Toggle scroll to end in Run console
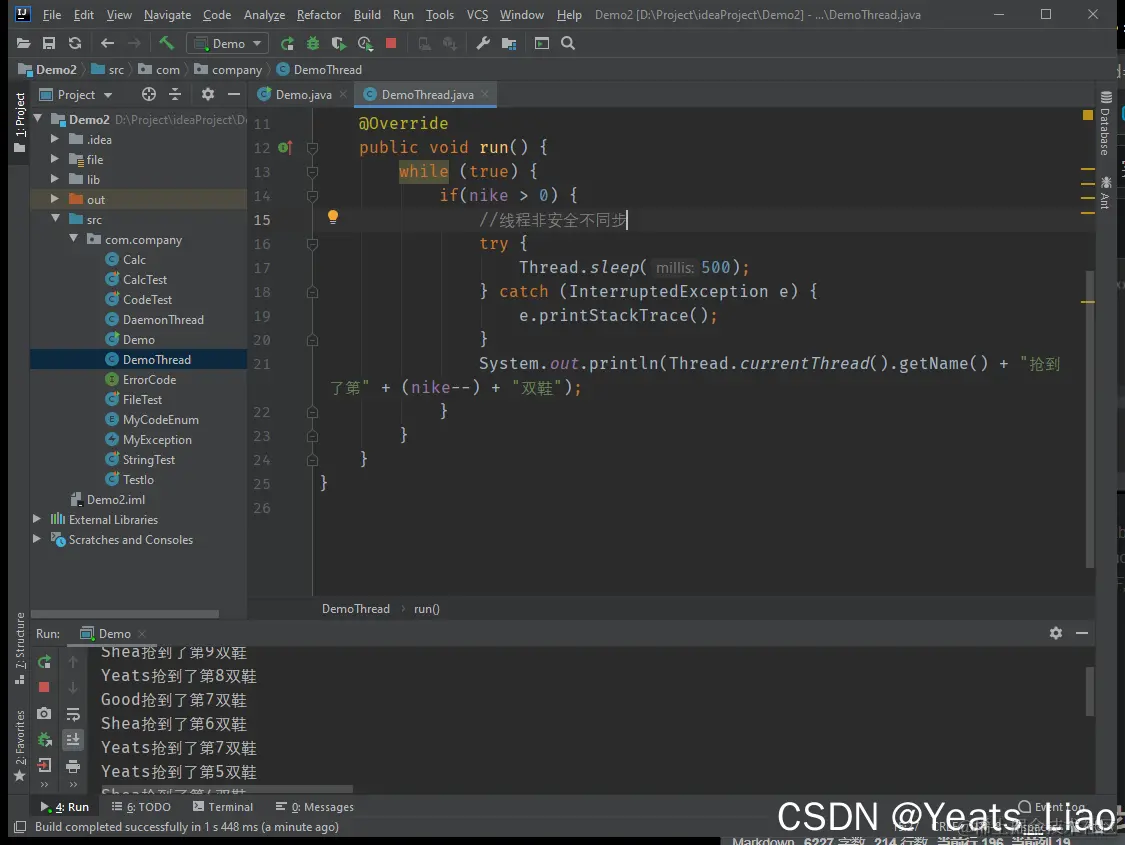Viewport: 1125px width, 845px height. click(73, 740)
